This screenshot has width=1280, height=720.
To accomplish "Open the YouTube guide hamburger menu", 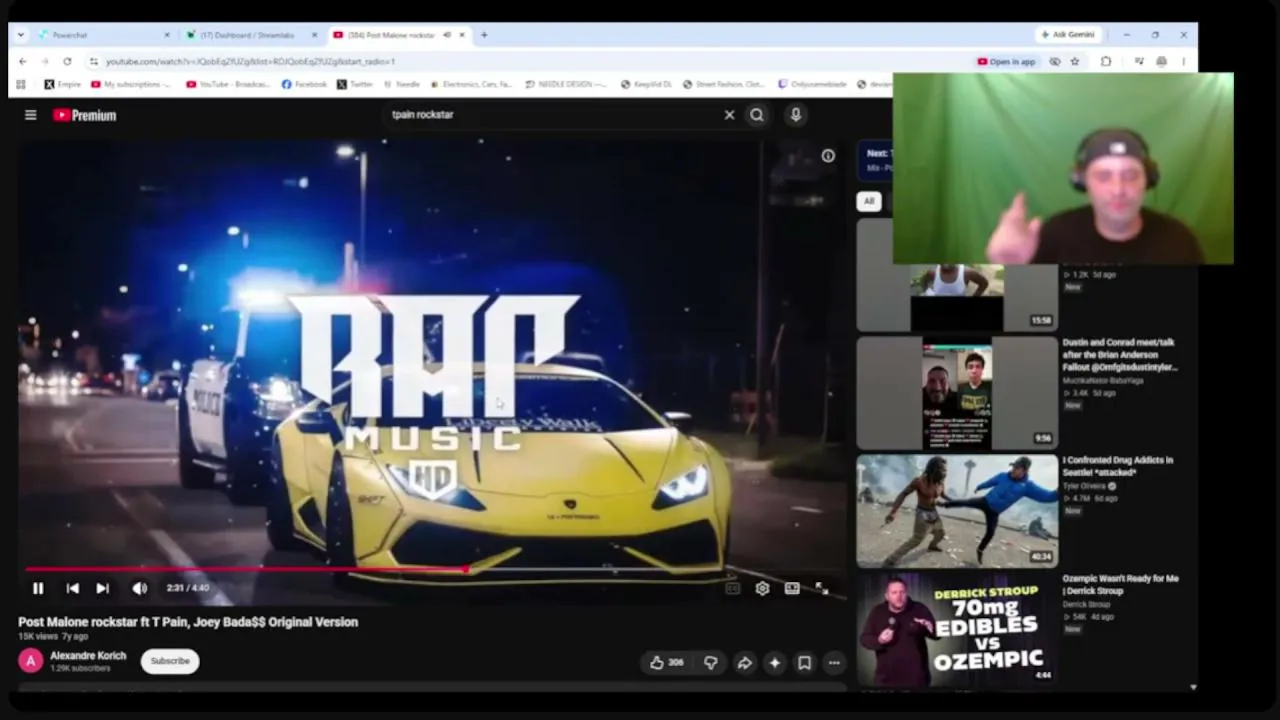I will pos(31,115).
